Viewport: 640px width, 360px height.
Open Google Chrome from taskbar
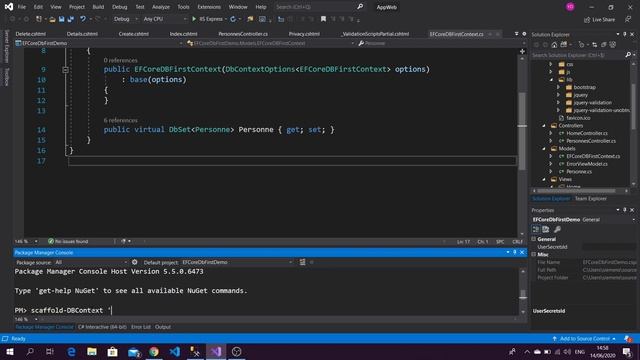pyautogui.click(x=154, y=352)
